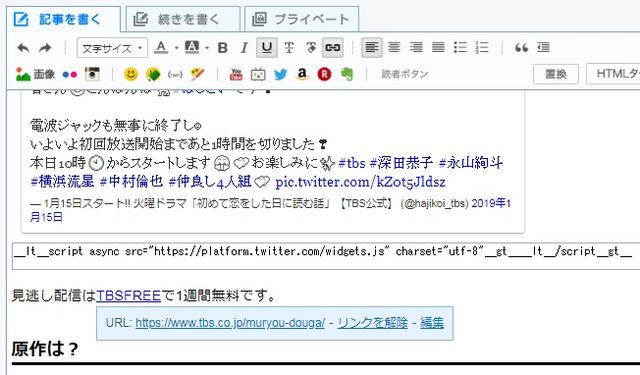Click the tweet author text @hajikoi_tbs

(x=434, y=203)
